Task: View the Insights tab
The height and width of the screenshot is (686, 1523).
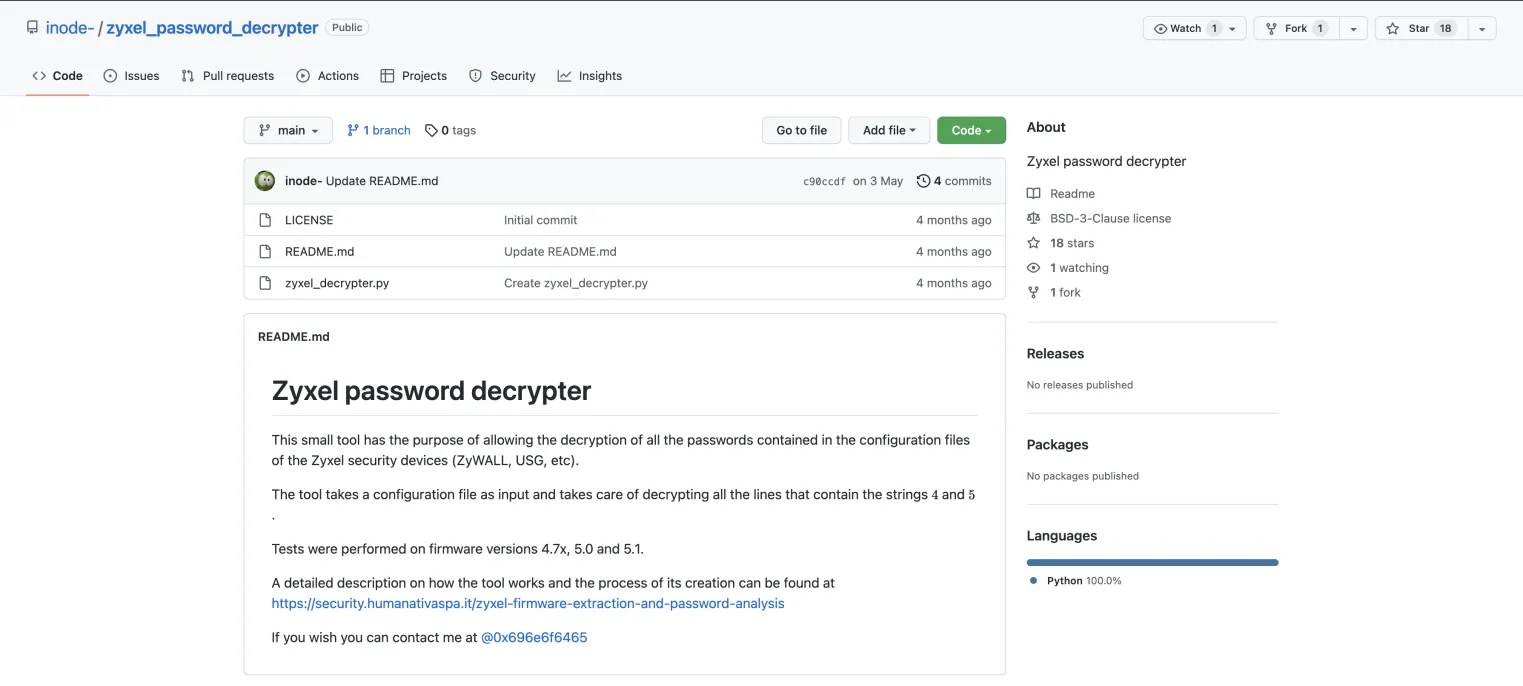Action: click(x=590, y=76)
